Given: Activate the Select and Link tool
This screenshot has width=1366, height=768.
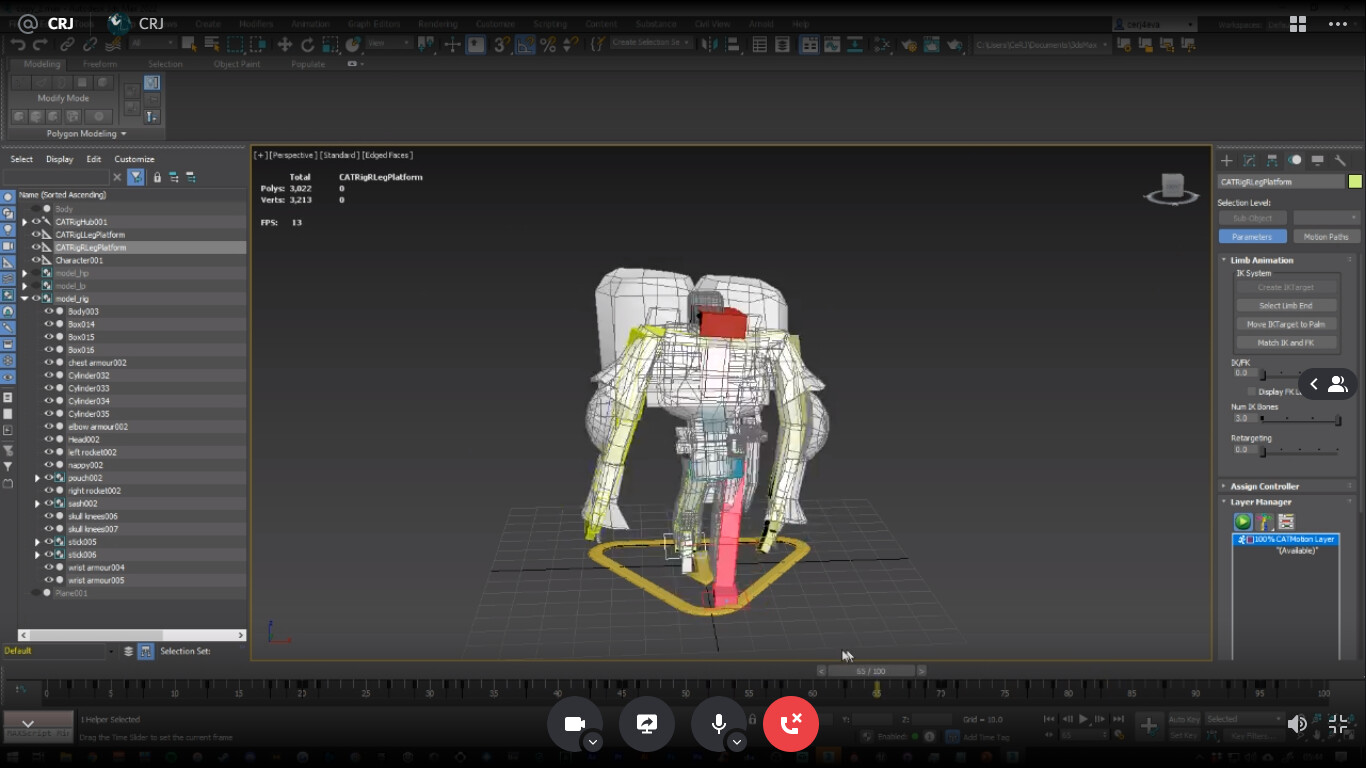Looking at the screenshot, I should 68,44.
